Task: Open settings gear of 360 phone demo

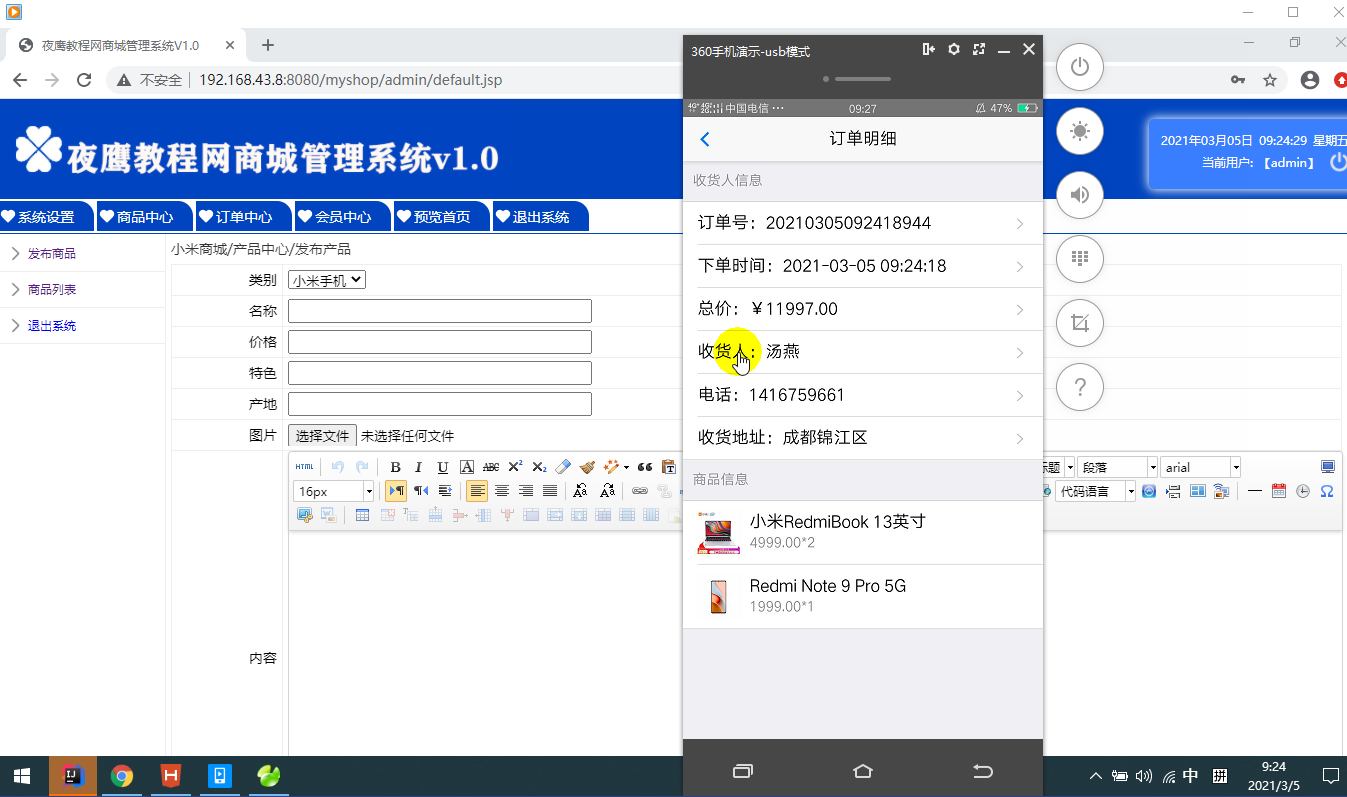Action: pyautogui.click(x=954, y=49)
